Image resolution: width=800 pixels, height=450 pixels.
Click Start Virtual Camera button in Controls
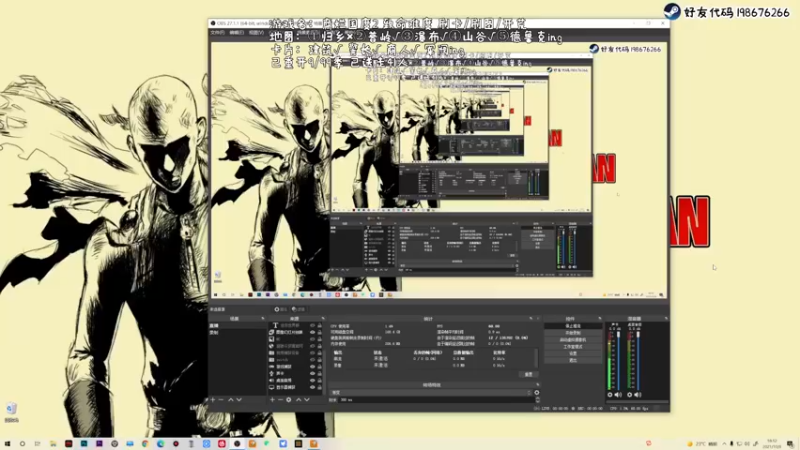click(573, 340)
